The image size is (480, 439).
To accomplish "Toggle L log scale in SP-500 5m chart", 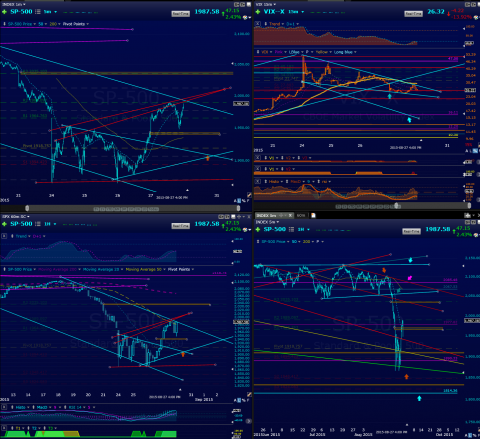I will 239,201.
